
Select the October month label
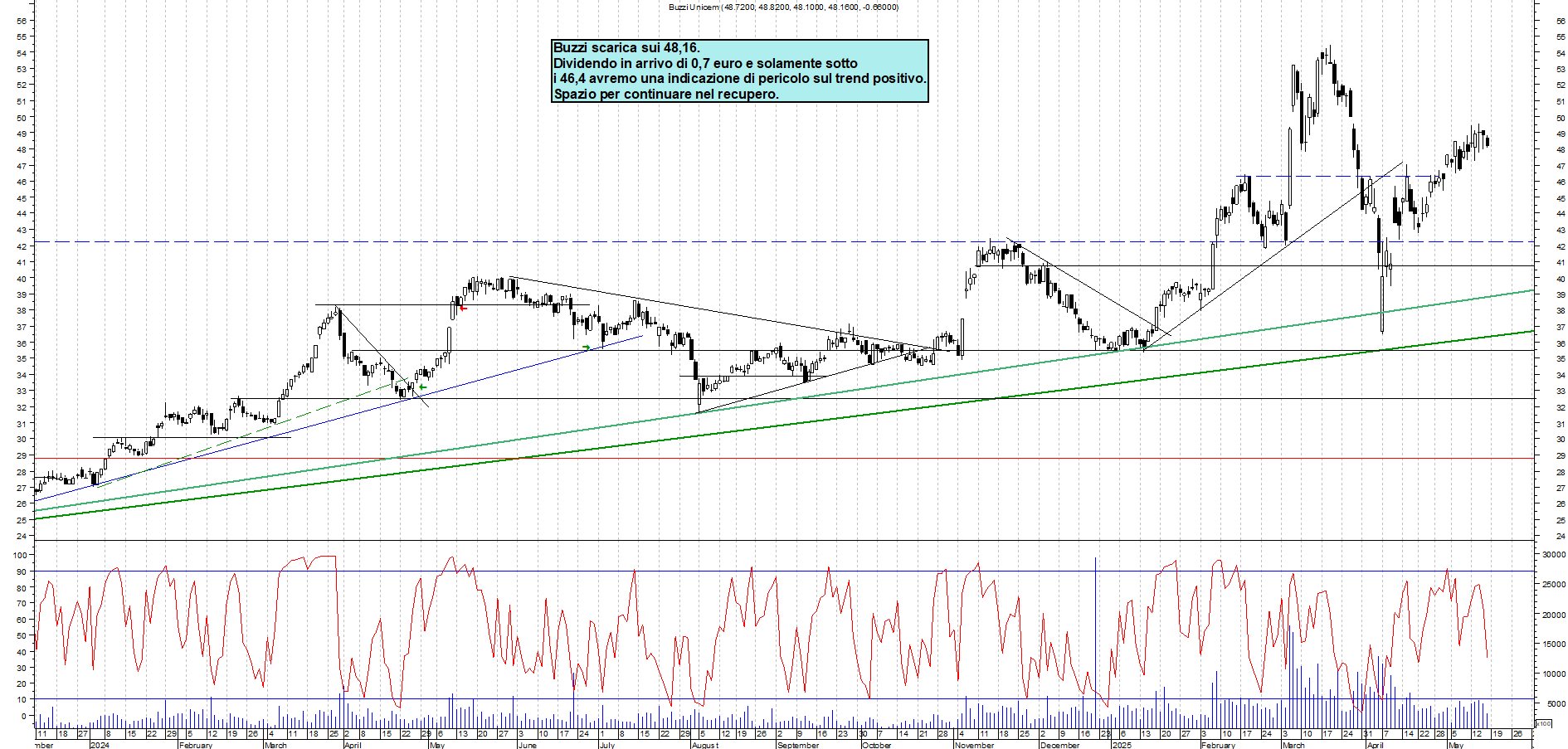click(877, 745)
